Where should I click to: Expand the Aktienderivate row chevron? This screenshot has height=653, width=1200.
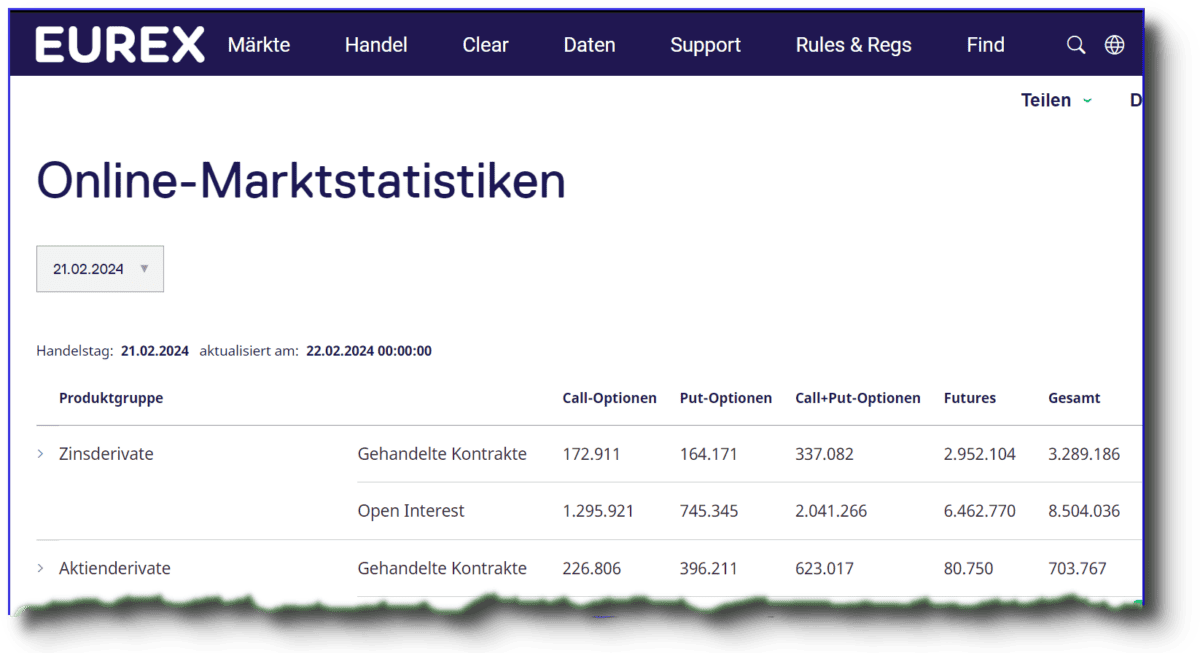(40, 567)
